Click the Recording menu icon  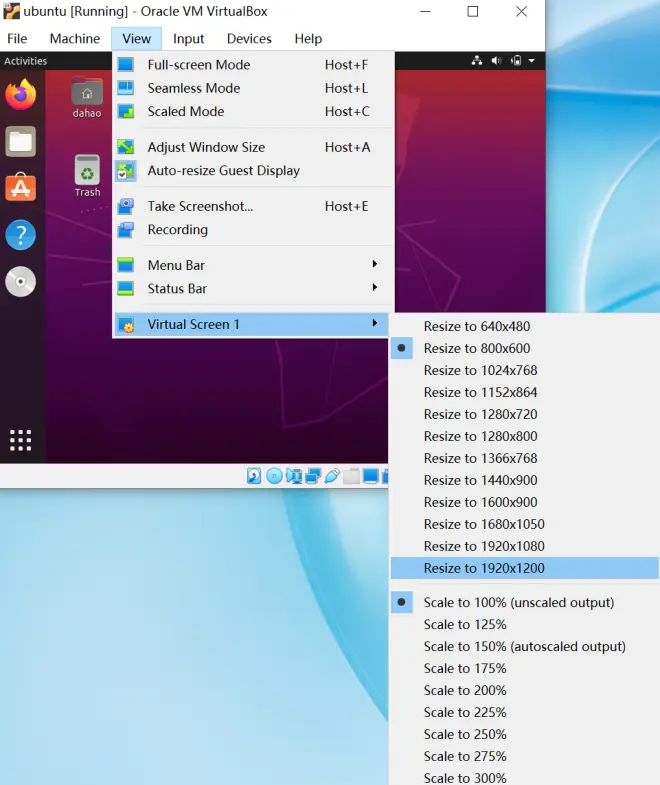[126, 230]
